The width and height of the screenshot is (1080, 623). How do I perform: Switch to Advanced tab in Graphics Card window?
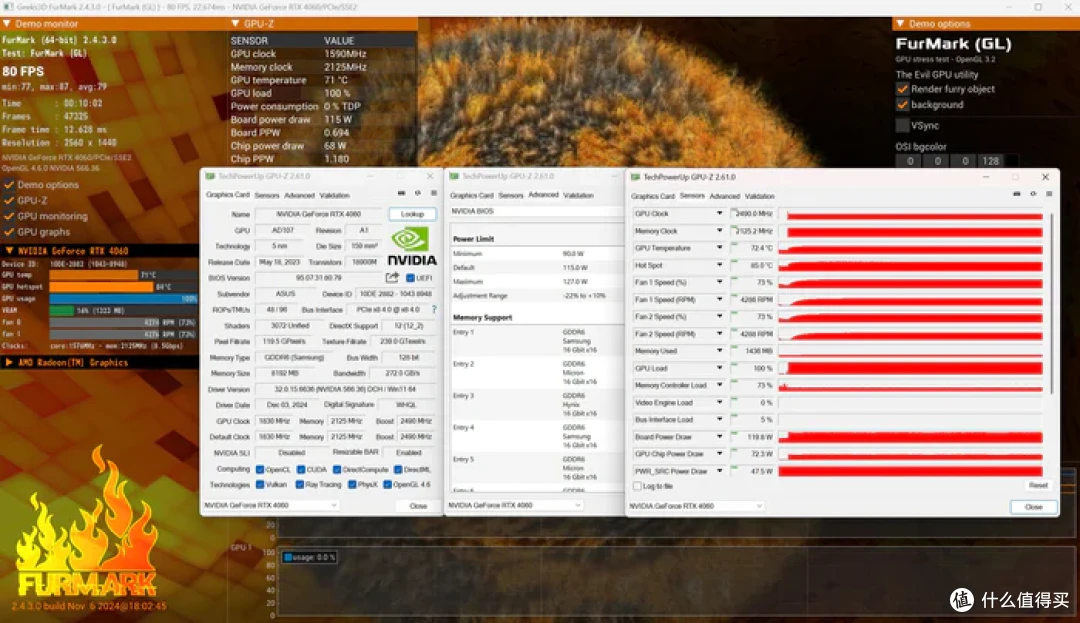[x=299, y=196]
